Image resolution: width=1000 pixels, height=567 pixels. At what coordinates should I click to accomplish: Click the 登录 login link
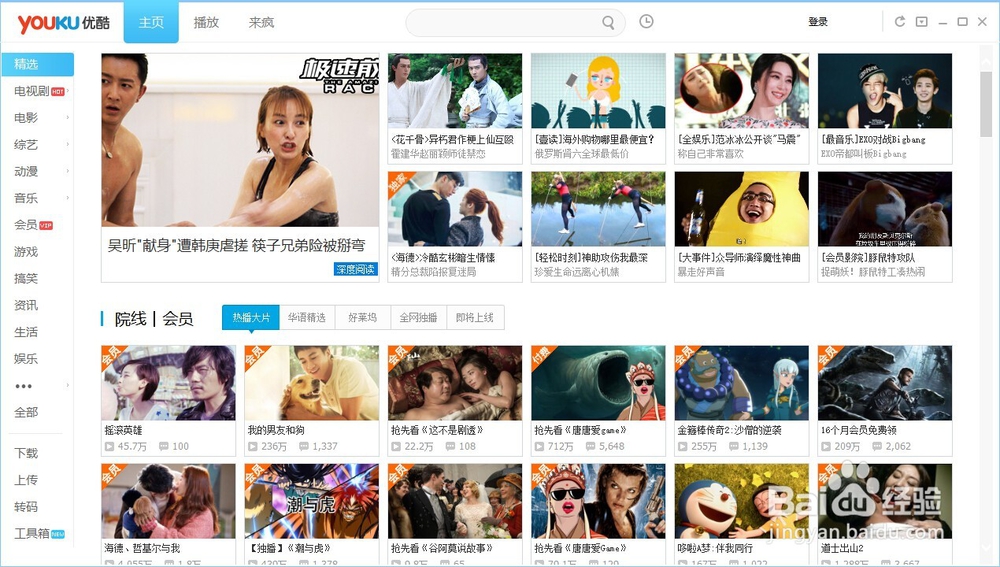(x=818, y=22)
